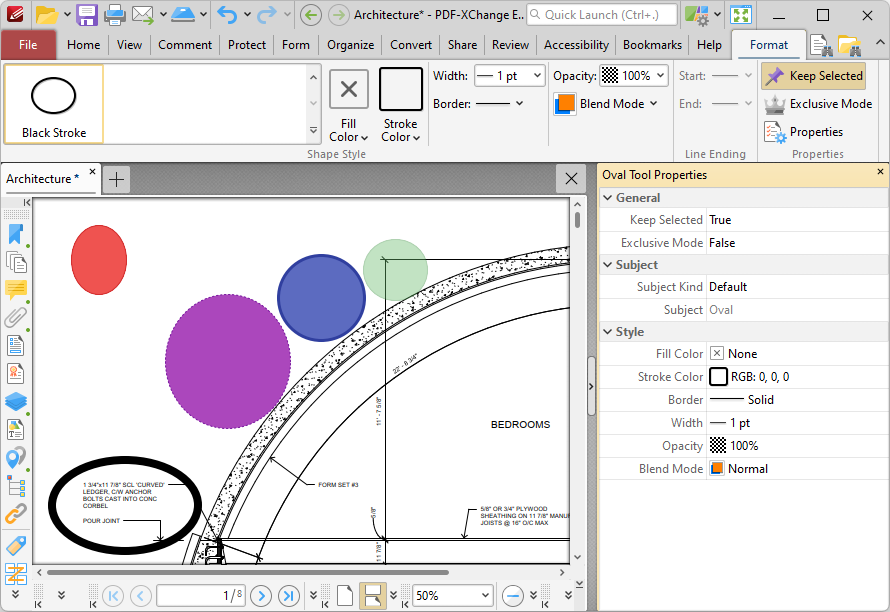The image size is (890, 612).
Task: Toggle Exclusive Mode in ribbon
Action: [818, 104]
